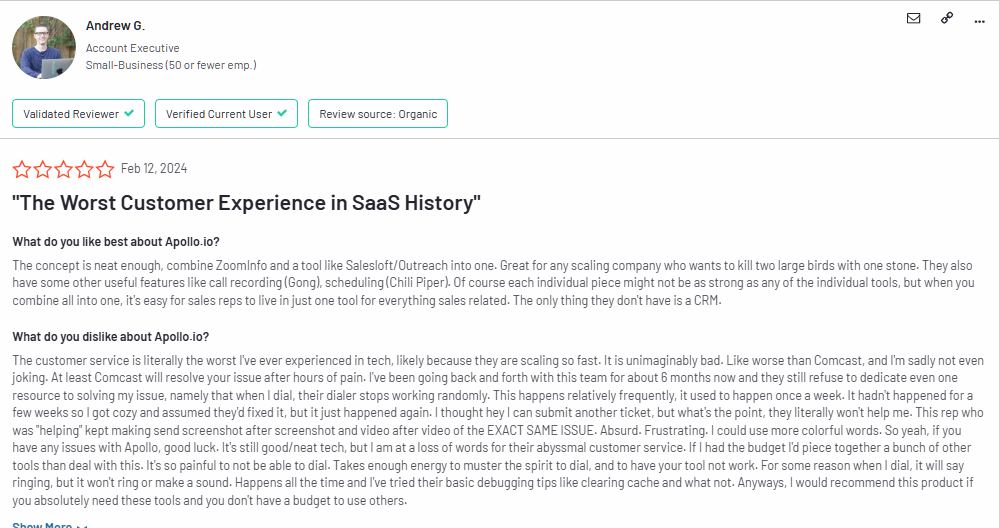The width and height of the screenshot is (999, 528).
Task: Click the 'What do you like best' heading
Action: pos(116,242)
